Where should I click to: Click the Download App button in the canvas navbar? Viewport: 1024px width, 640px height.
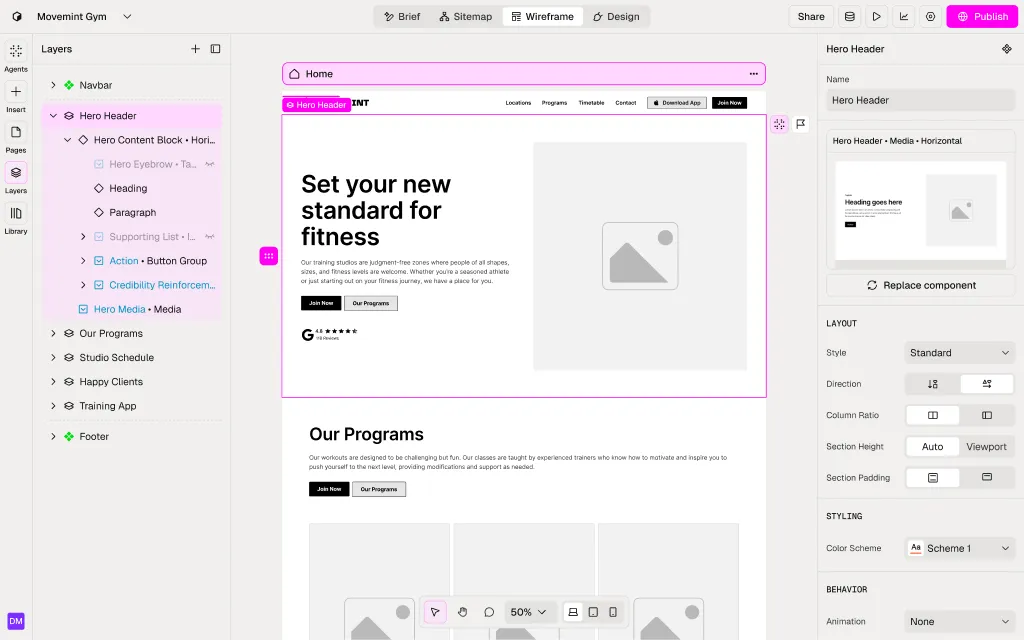[677, 103]
